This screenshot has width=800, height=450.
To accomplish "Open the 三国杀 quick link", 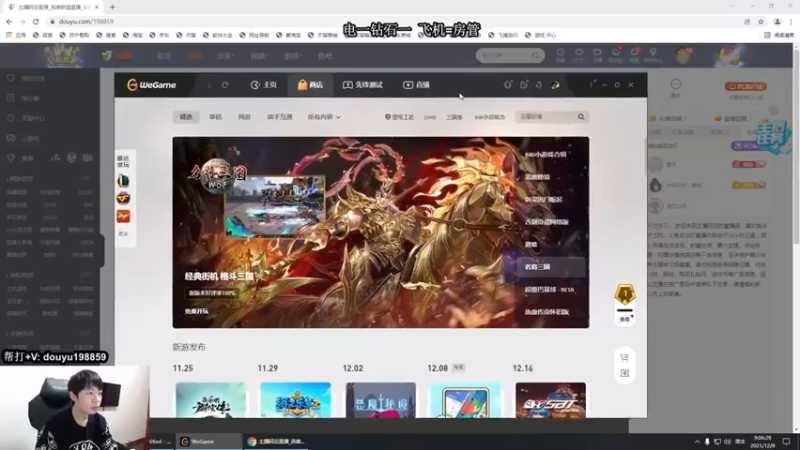I will pos(454,117).
